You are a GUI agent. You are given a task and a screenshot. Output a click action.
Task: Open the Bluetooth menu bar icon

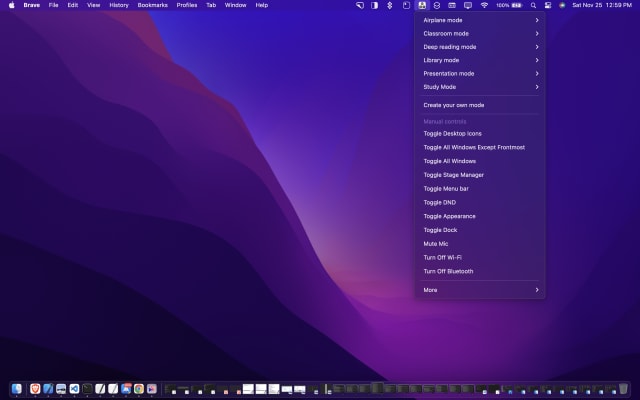389,5
